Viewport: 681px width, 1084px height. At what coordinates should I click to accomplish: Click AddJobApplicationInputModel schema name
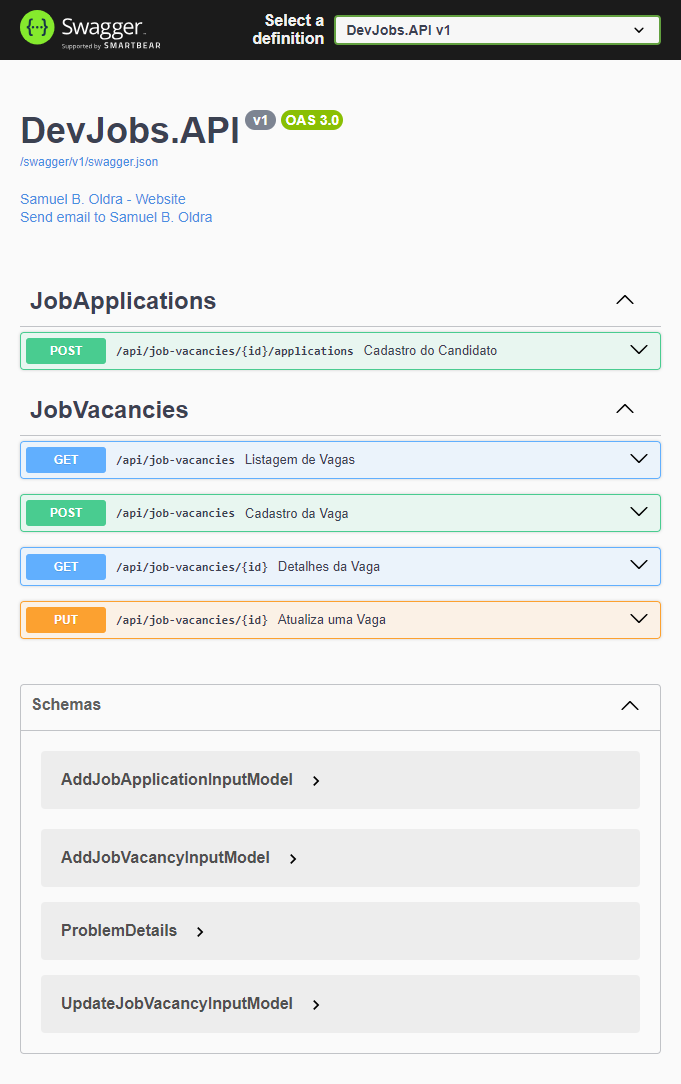pos(177,780)
